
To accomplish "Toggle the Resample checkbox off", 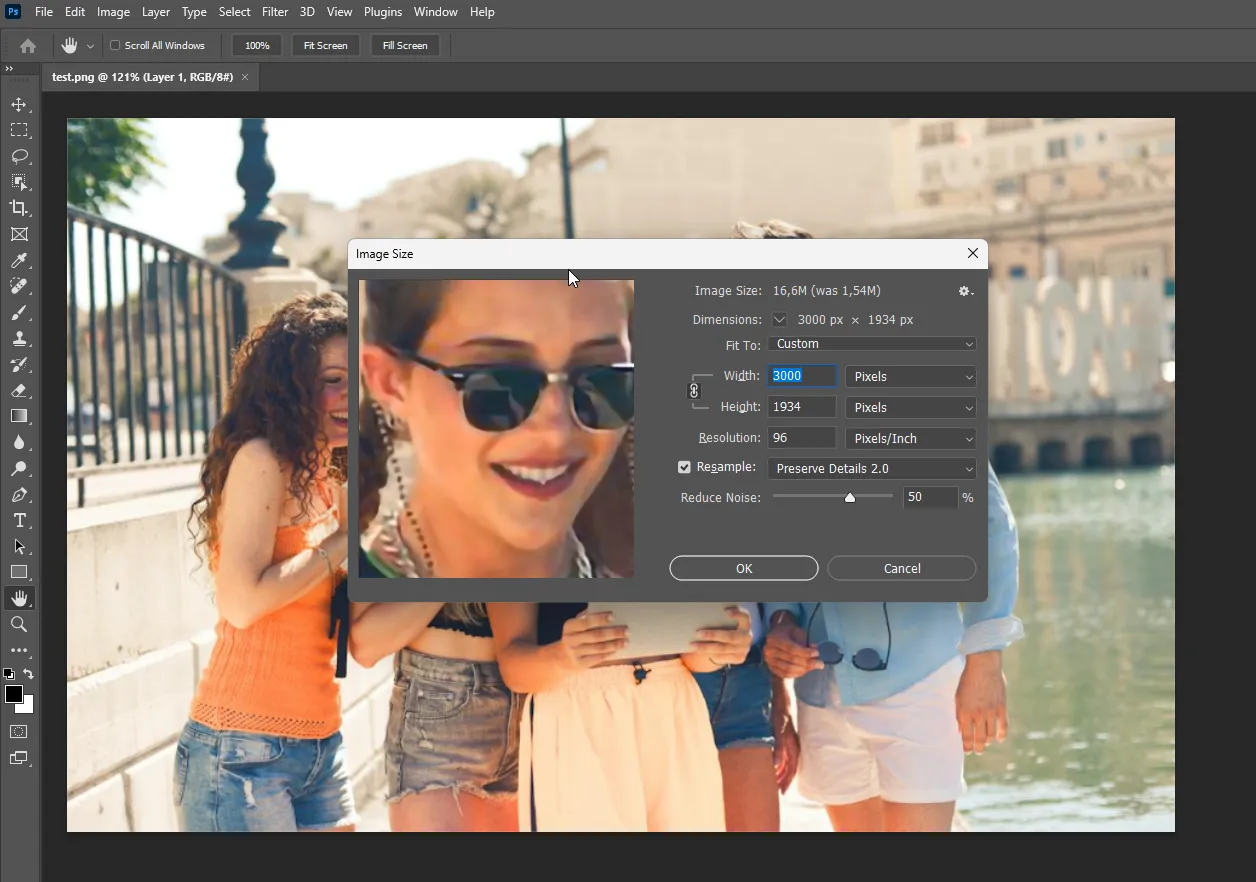I will pyautogui.click(x=684, y=467).
